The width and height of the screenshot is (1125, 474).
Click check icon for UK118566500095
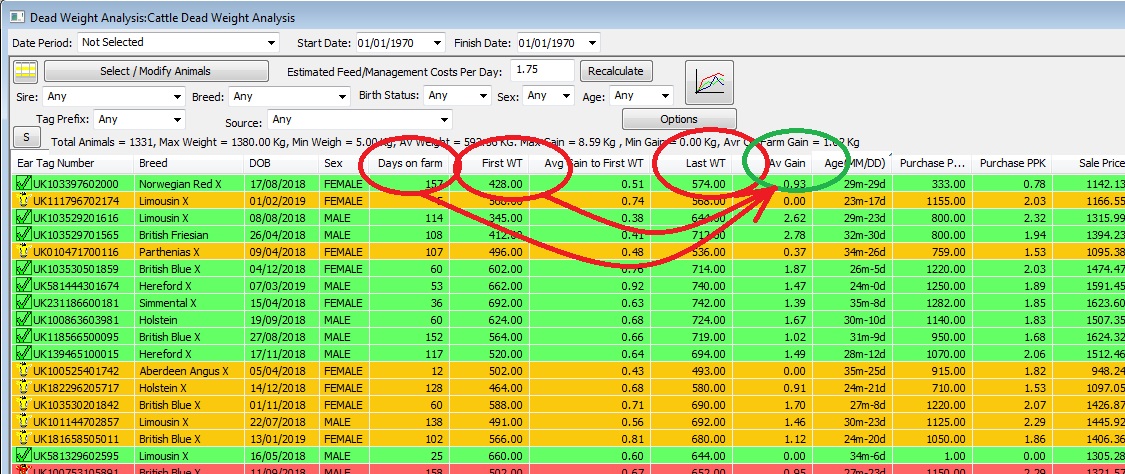(x=23, y=337)
